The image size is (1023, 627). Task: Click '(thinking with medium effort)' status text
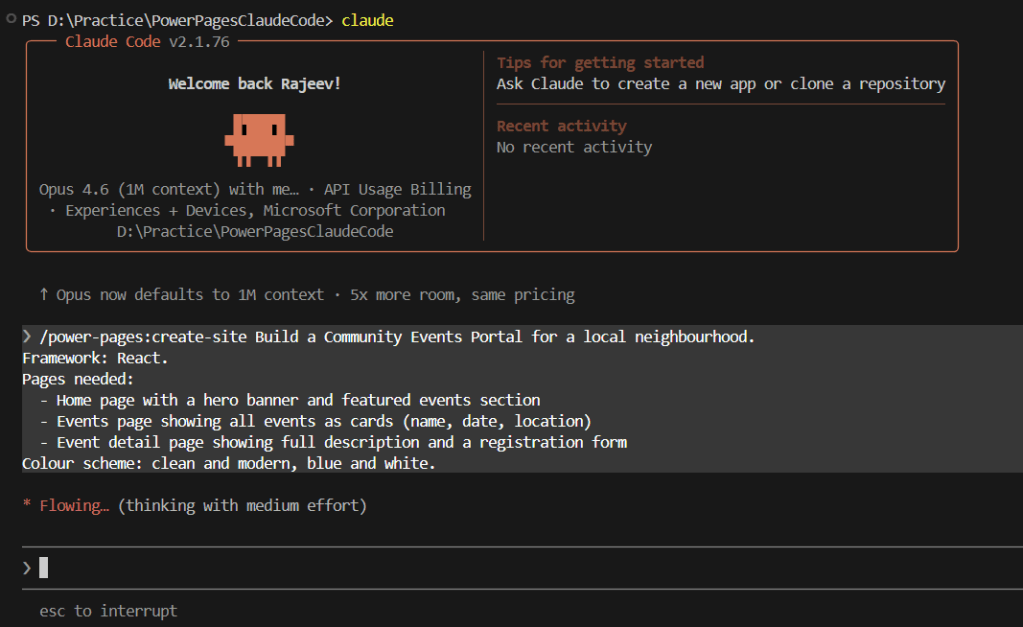coord(242,506)
